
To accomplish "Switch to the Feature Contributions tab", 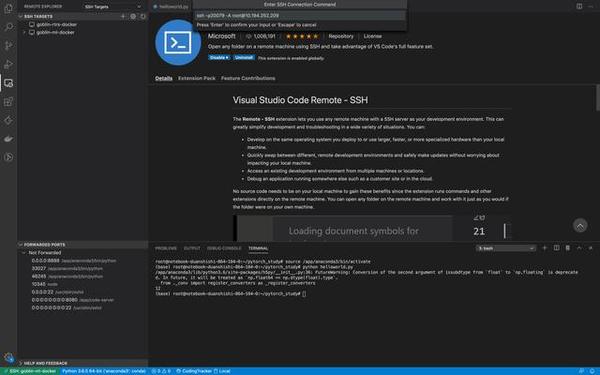I will point(248,78).
